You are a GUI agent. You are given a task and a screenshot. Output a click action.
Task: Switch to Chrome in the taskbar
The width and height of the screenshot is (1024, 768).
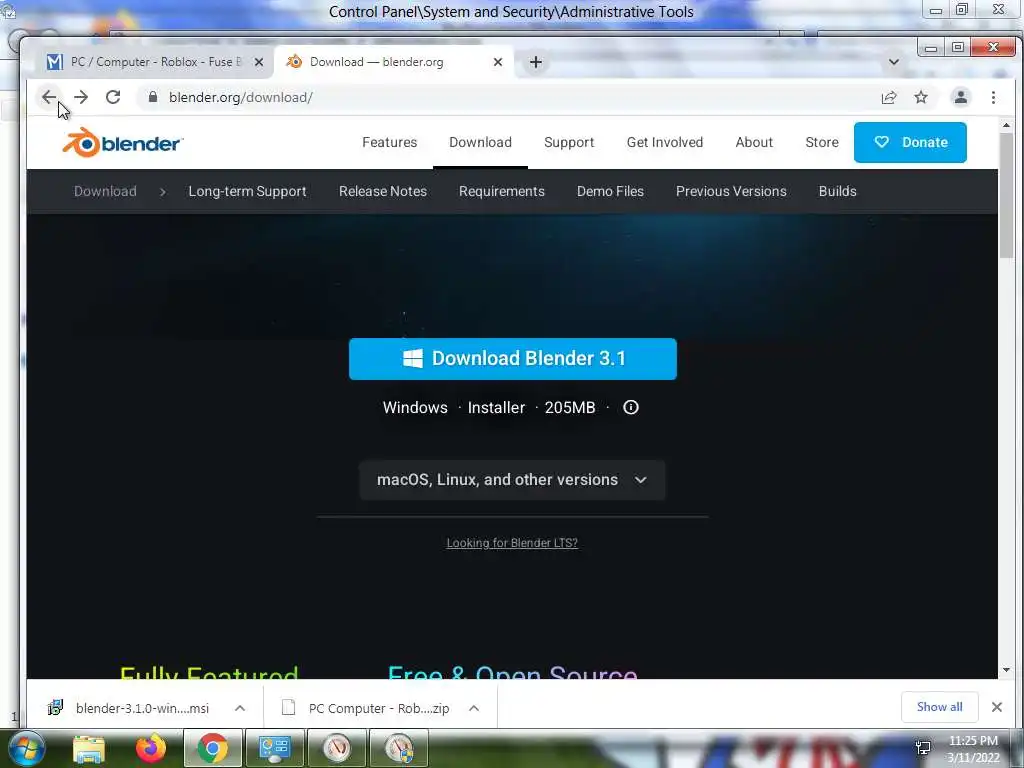tap(212, 748)
